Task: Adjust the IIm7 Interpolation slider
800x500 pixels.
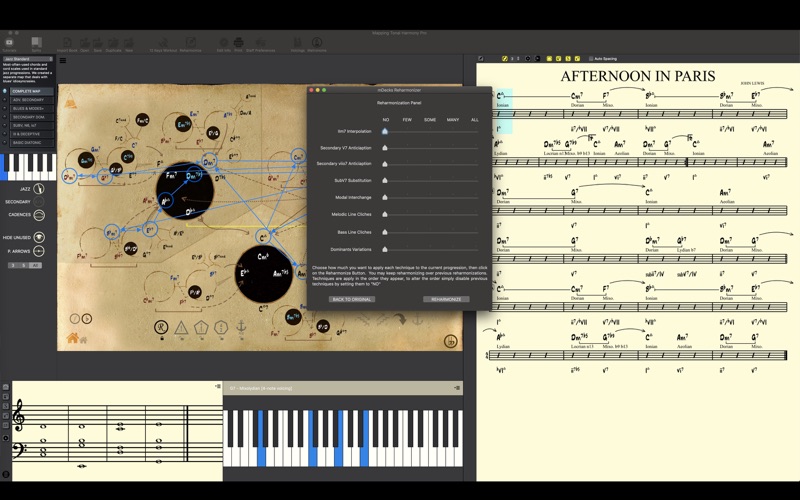Action: [x=431, y=132]
